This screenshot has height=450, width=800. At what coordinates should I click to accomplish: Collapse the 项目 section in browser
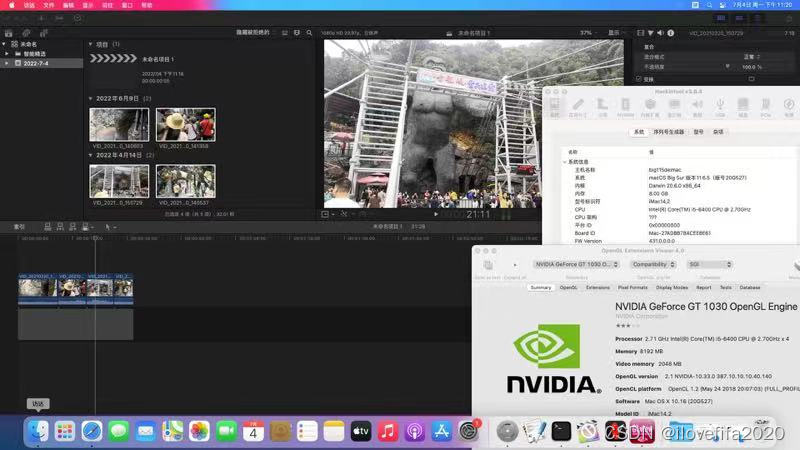coord(91,44)
